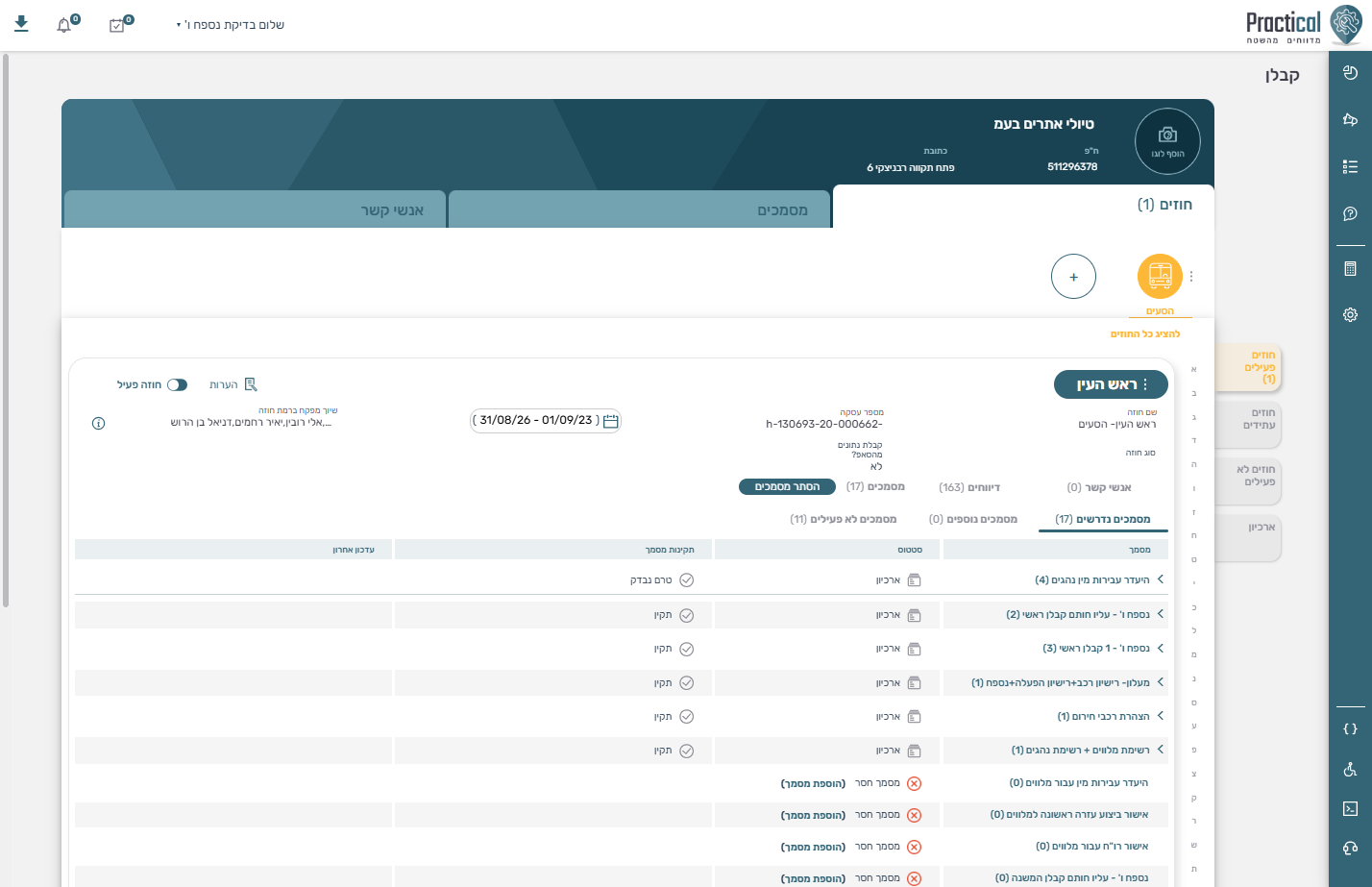The width and height of the screenshot is (1372, 887).
Task: Select the ארכיון side tab
Action: pyautogui.click(x=1248, y=538)
